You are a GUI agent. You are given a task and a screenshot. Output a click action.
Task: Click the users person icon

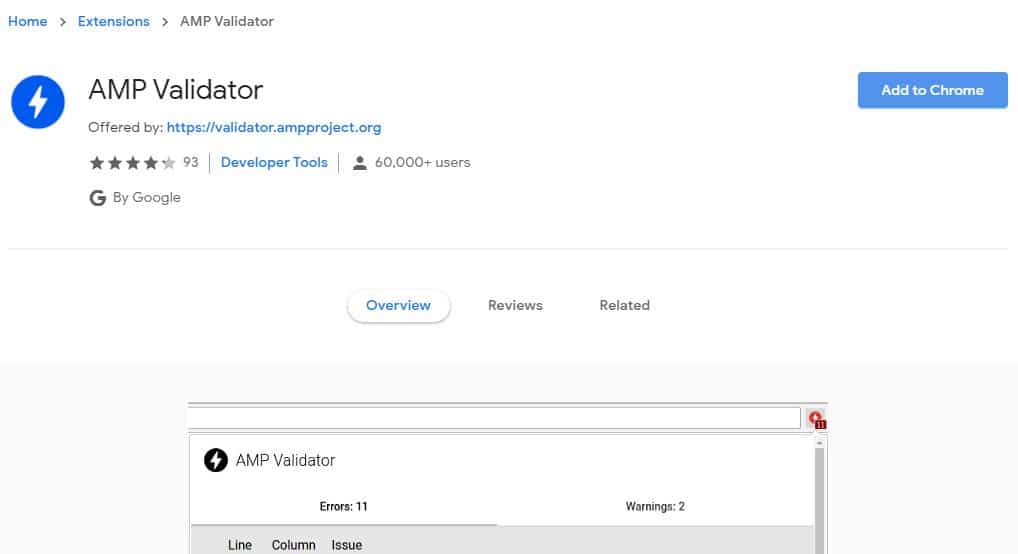click(x=359, y=163)
